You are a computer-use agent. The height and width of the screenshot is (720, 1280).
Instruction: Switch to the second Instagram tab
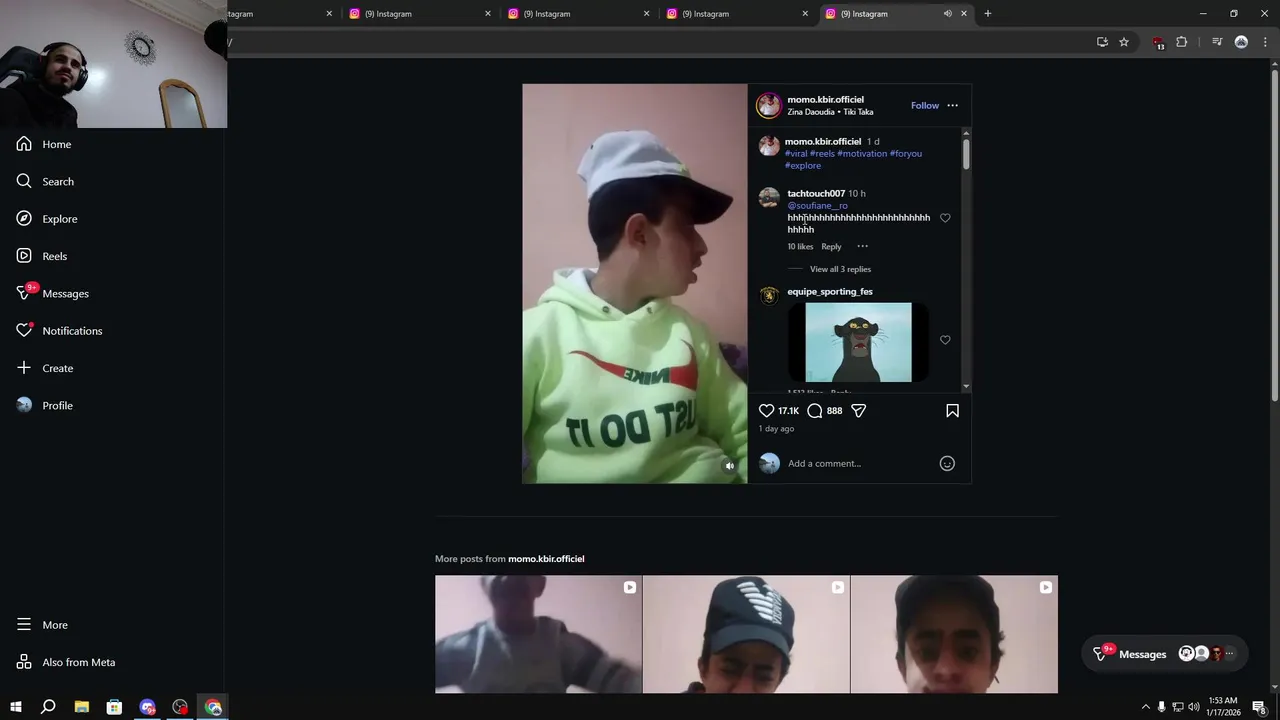[420, 14]
